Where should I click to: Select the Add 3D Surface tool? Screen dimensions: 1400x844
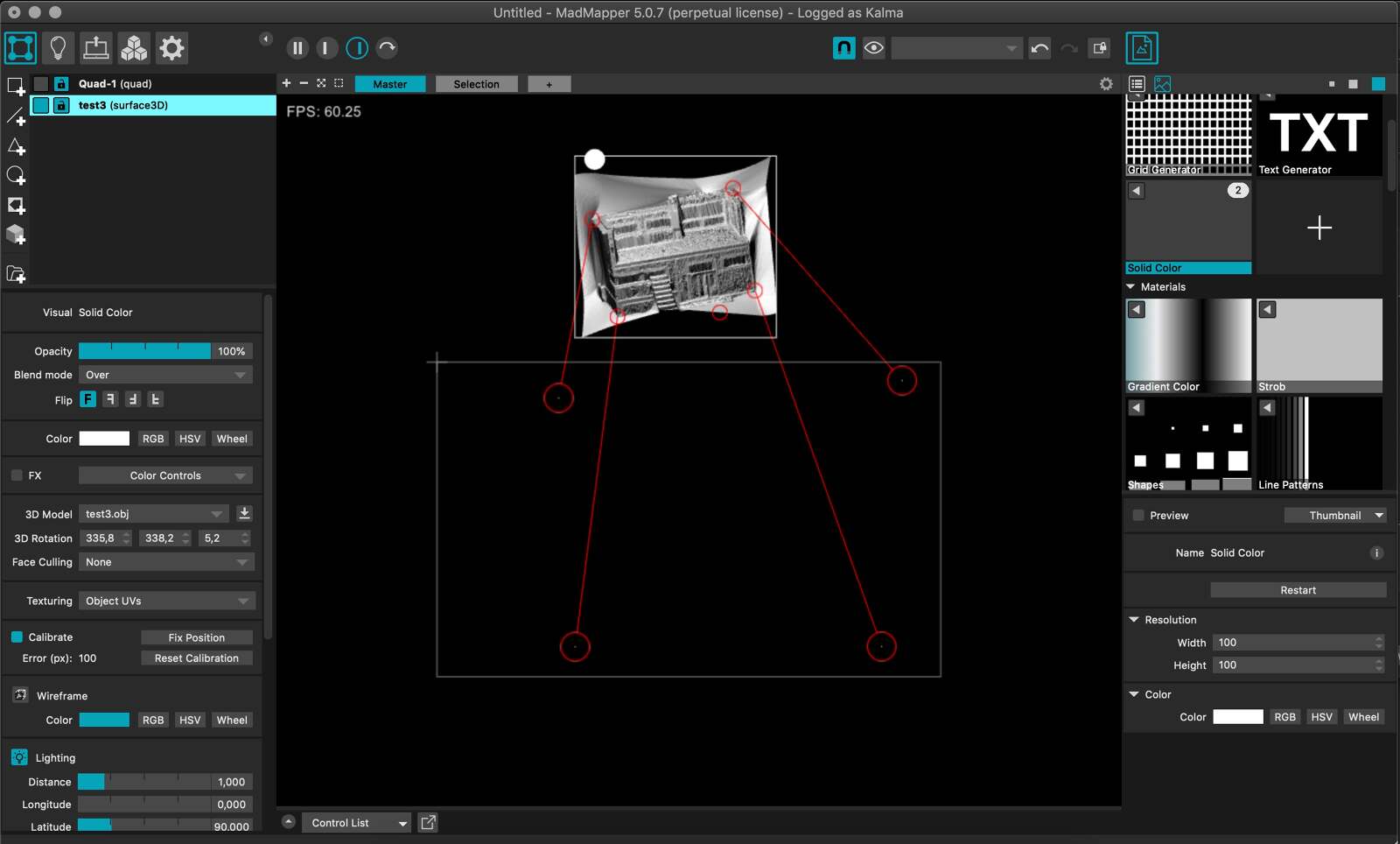[x=16, y=235]
